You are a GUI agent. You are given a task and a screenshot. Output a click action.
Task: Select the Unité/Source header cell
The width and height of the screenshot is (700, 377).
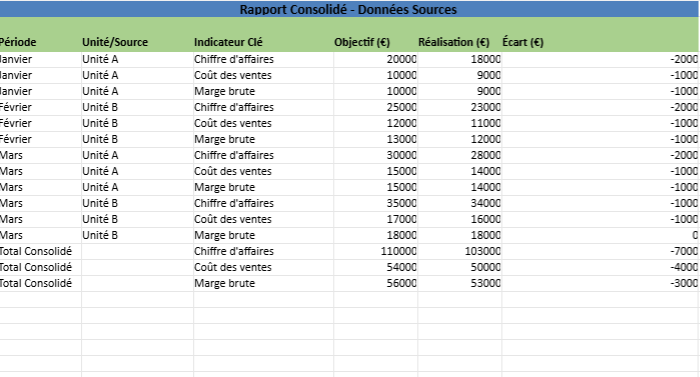138,42
